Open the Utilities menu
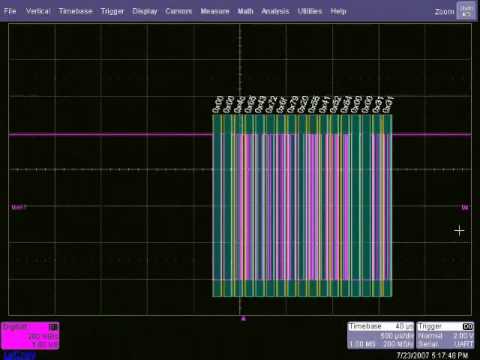The width and height of the screenshot is (480, 360). coord(310,11)
